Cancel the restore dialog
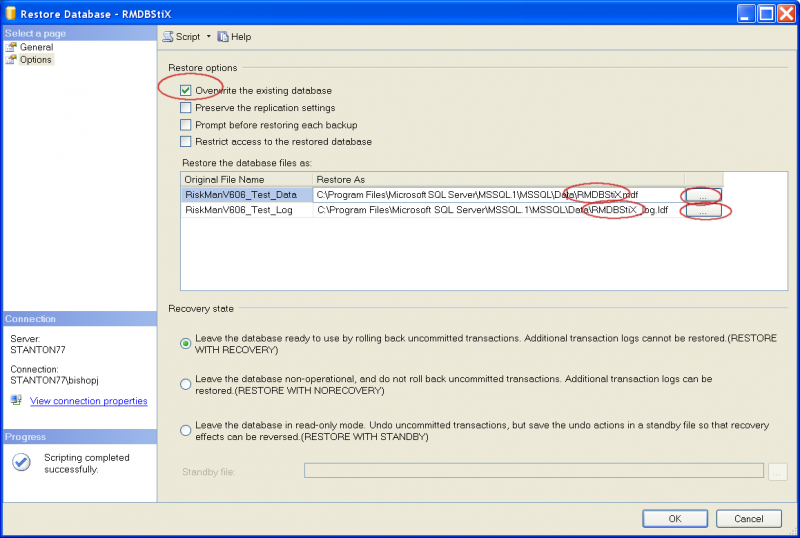 point(748,519)
